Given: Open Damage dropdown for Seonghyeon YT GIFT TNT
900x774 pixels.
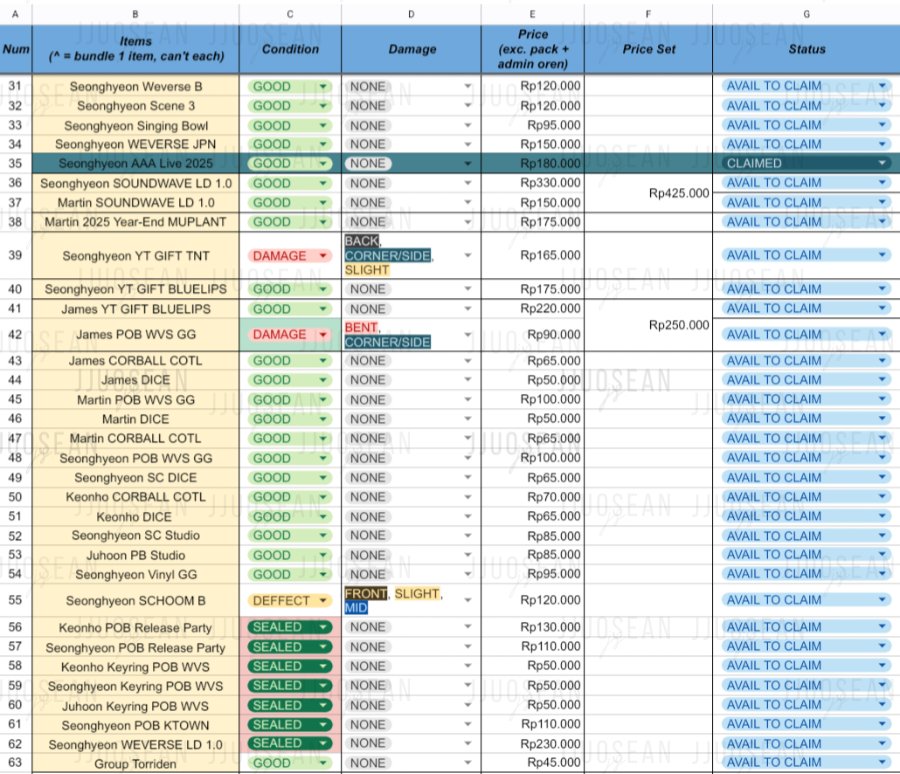Looking at the screenshot, I should point(468,255).
